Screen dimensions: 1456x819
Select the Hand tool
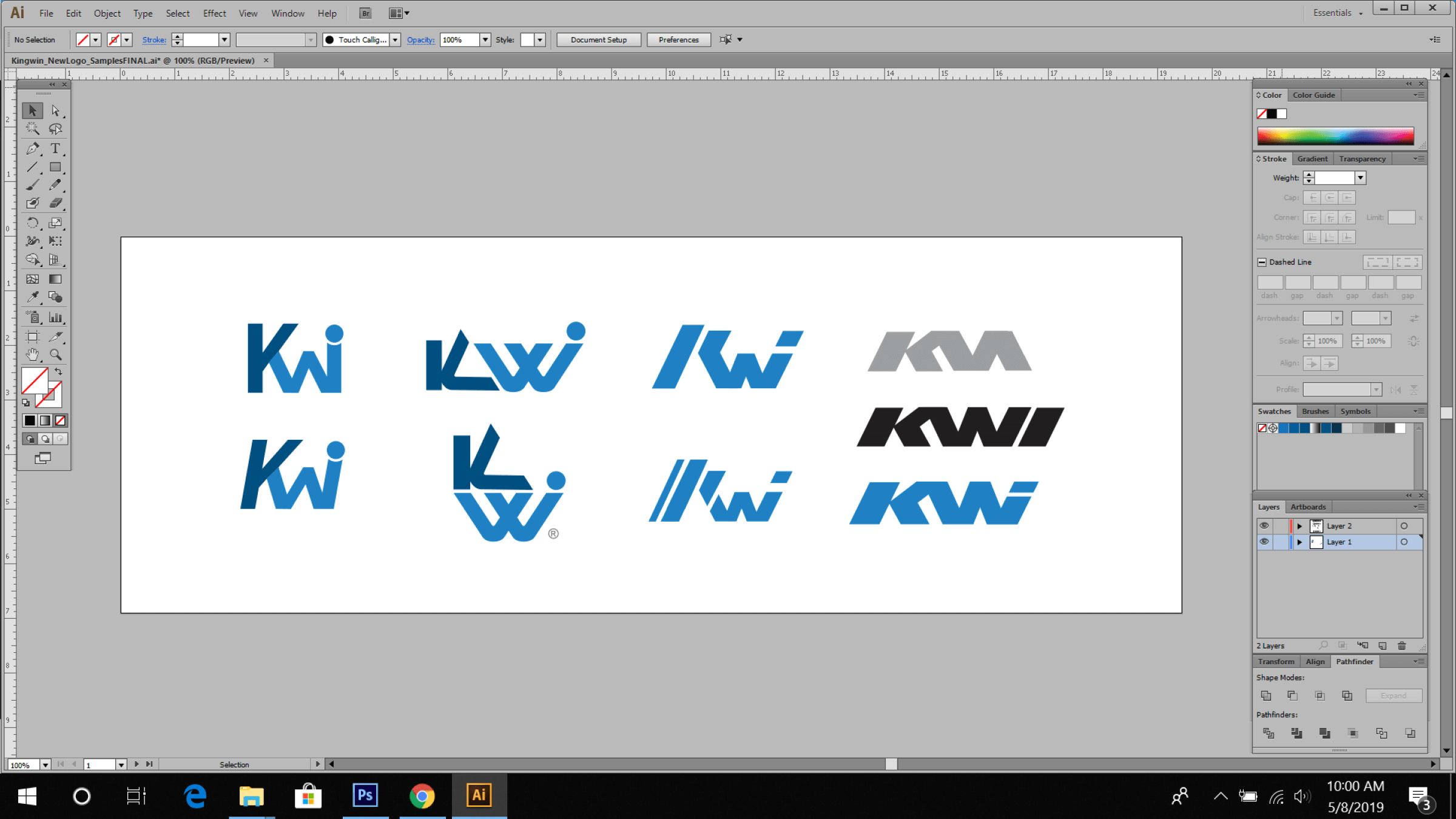(x=33, y=354)
